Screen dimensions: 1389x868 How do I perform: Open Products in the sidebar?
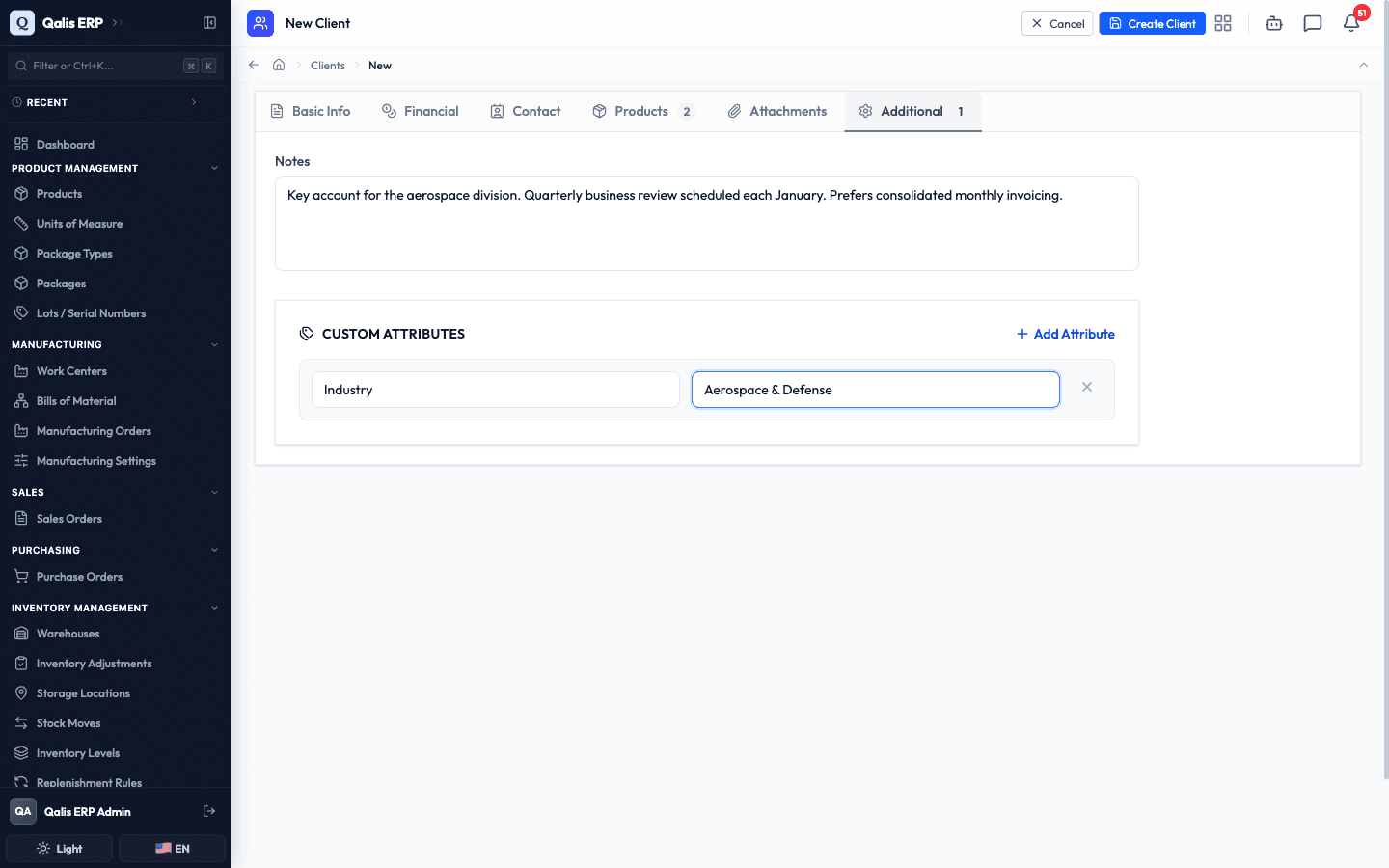(116, 194)
